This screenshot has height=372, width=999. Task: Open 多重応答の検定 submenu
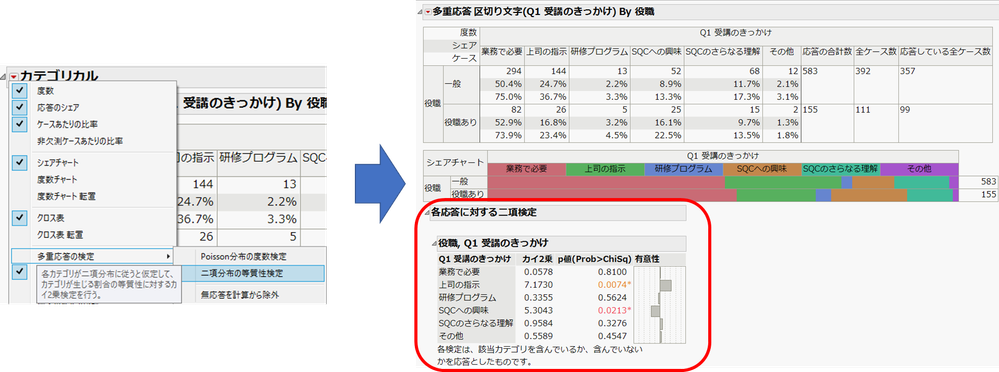pyautogui.click(x=92, y=256)
